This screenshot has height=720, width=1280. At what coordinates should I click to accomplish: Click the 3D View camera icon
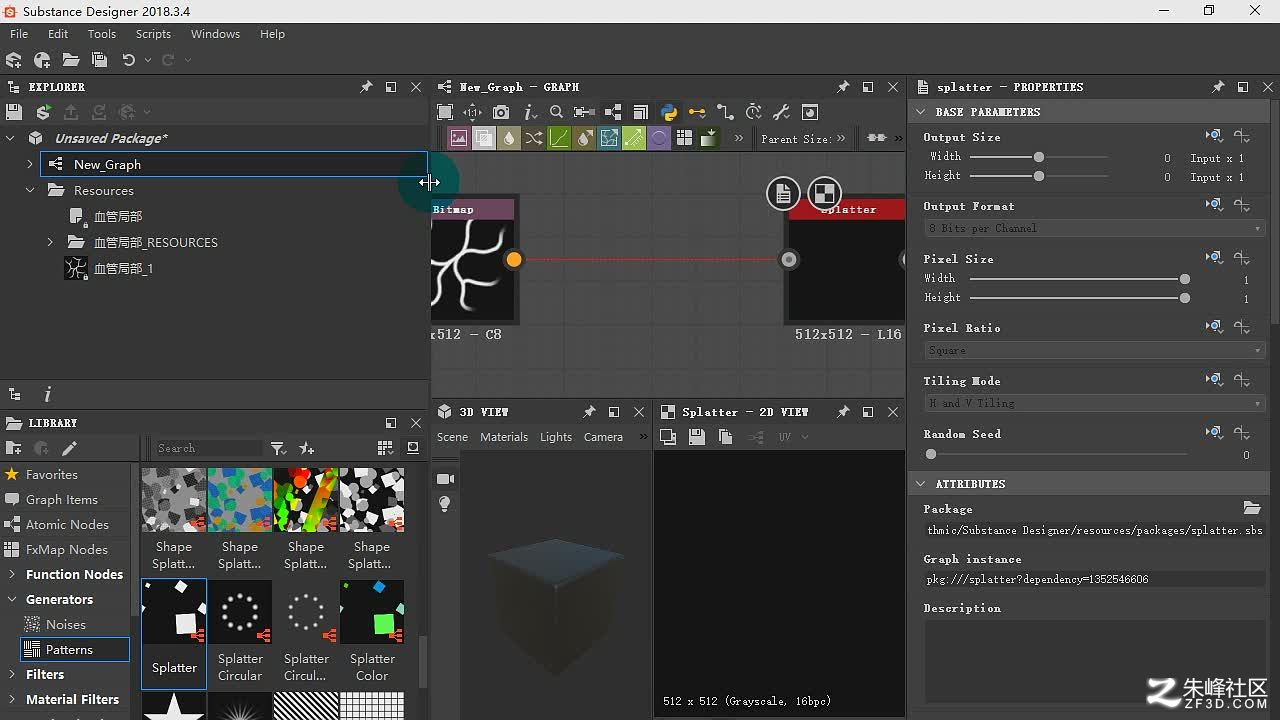click(x=445, y=479)
